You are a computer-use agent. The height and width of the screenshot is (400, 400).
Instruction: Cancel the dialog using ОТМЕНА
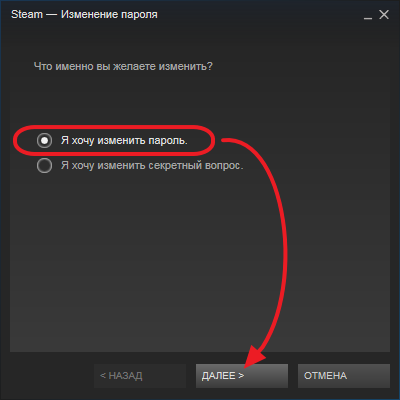tap(344, 376)
